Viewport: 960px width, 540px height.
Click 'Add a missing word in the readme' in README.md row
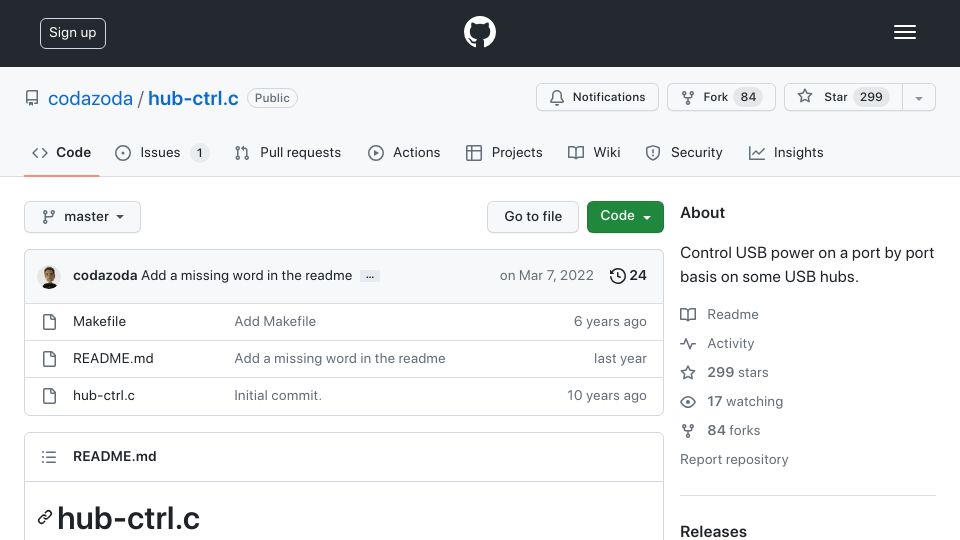coord(340,359)
